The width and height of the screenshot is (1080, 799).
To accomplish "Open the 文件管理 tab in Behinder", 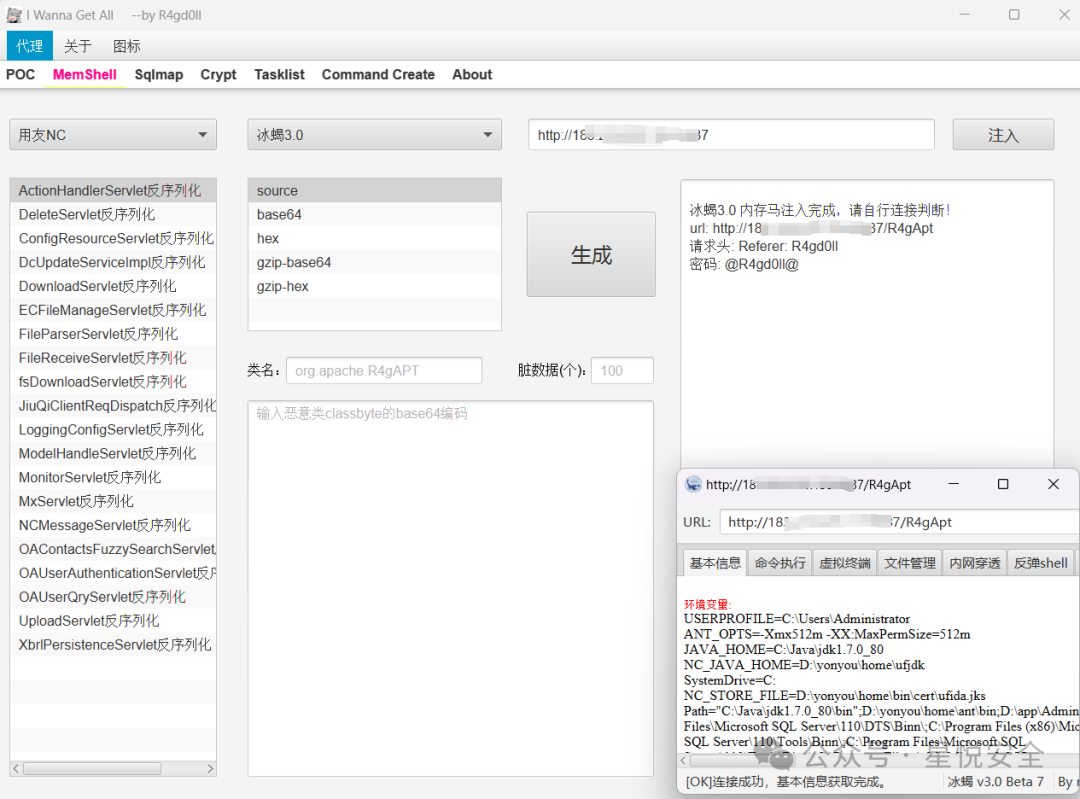I will (x=909, y=563).
